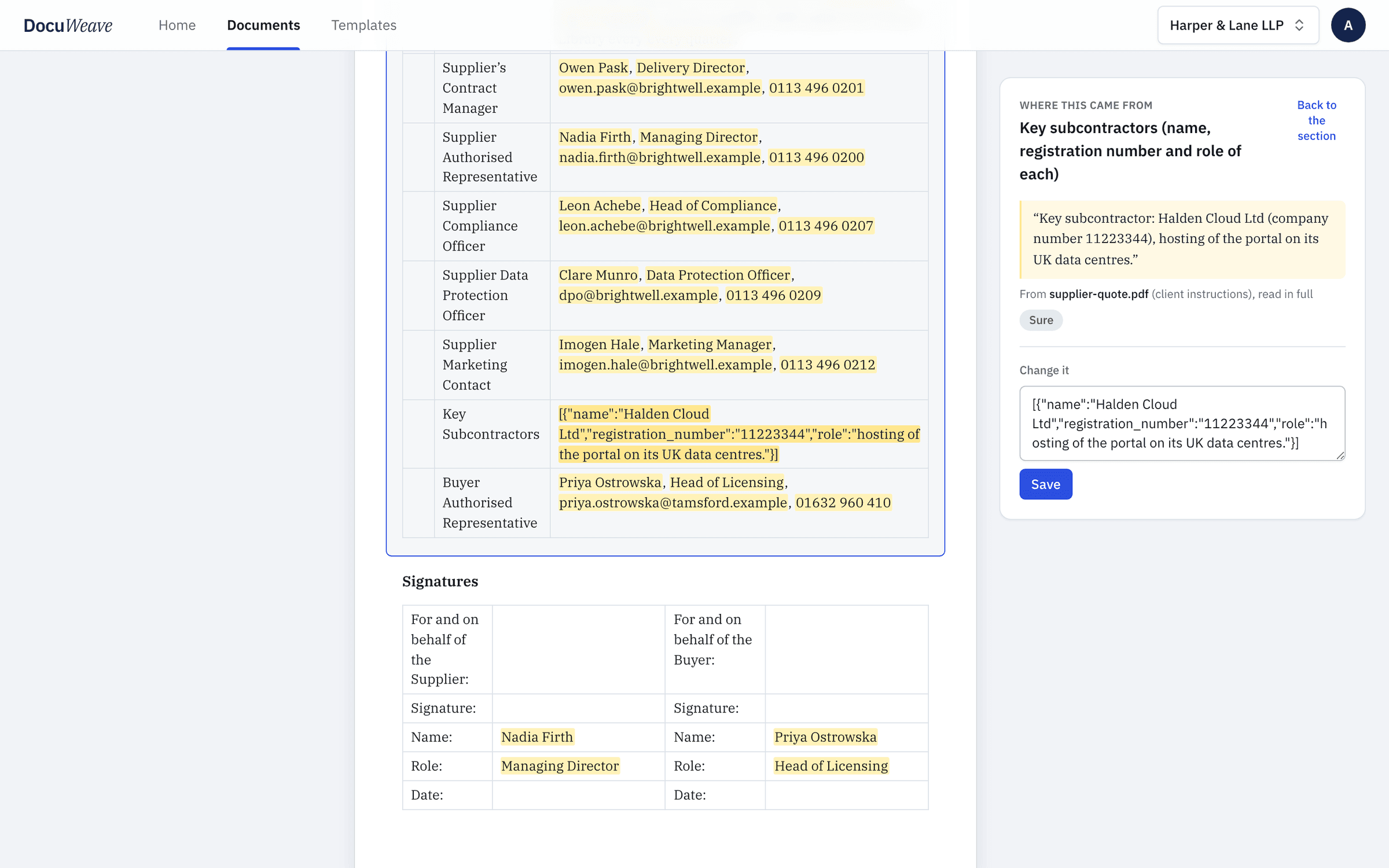Select the highlighted 'Head of Licensing' signature role
This screenshot has width=1389, height=868.
point(831,766)
